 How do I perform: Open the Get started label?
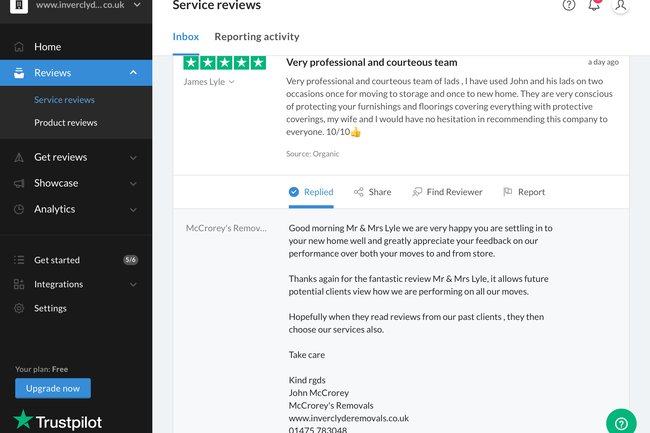[57, 260]
